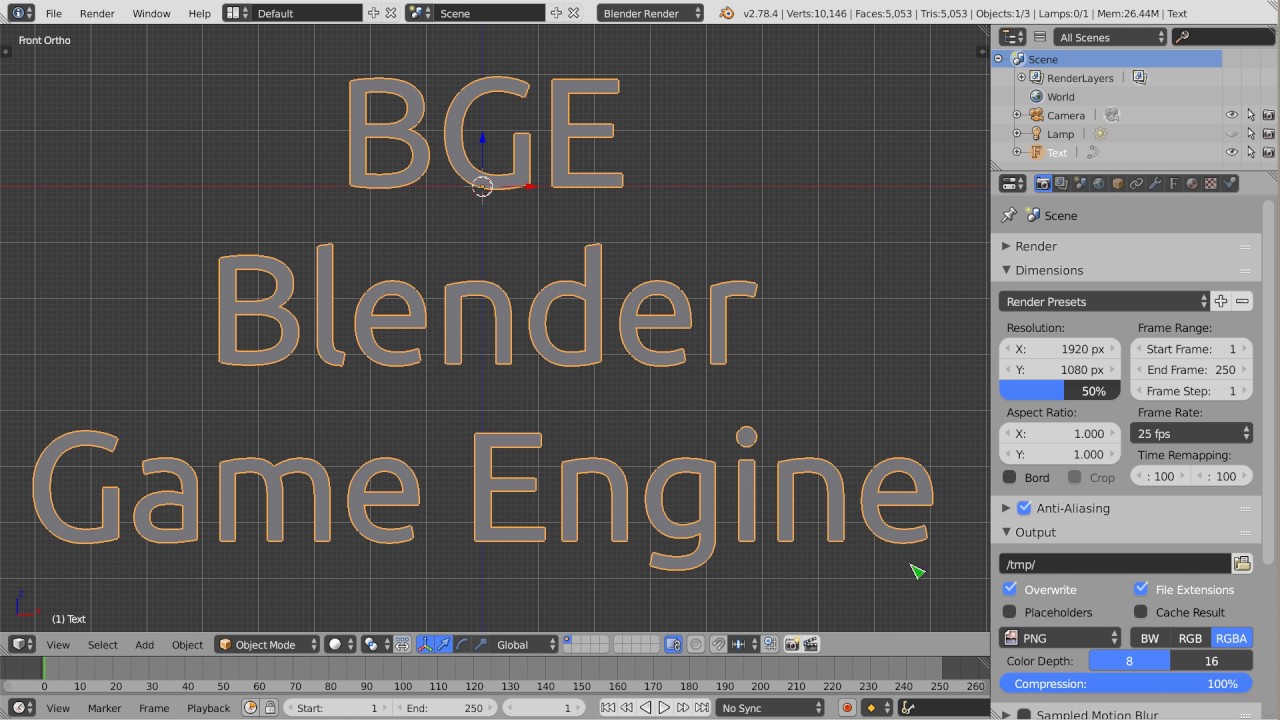
Task: Pin the properties context with pushpin icon
Action: point(1009,215)
